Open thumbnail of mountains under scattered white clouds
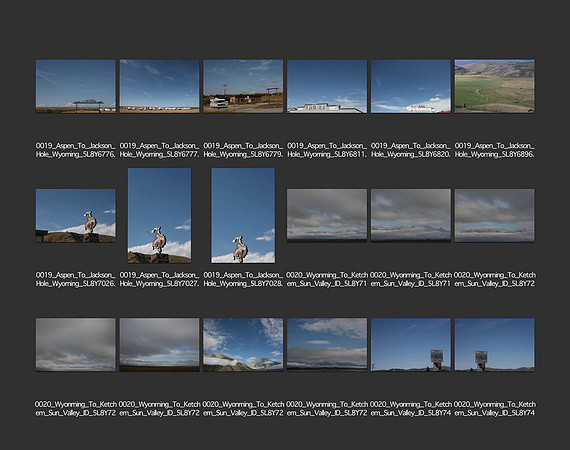 (x=243, y=345)
